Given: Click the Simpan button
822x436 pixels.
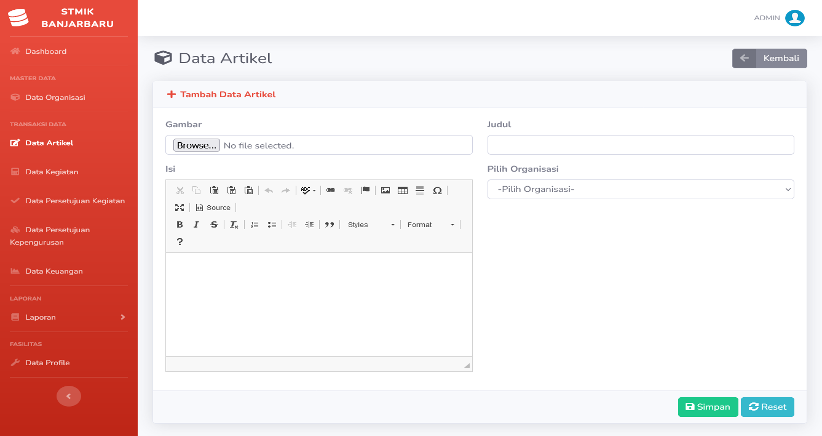Looking at the screenshot, I should (708, 407).
